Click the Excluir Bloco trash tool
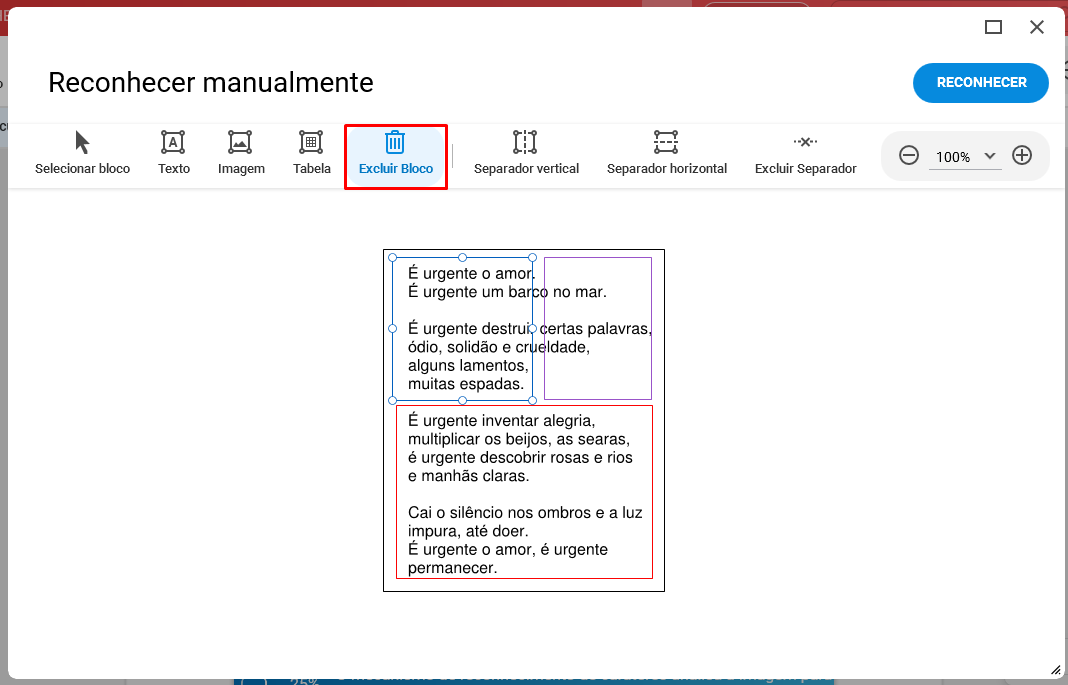Screen dimensions: 1068x685 pyautogui.click(x=396, y=155)
